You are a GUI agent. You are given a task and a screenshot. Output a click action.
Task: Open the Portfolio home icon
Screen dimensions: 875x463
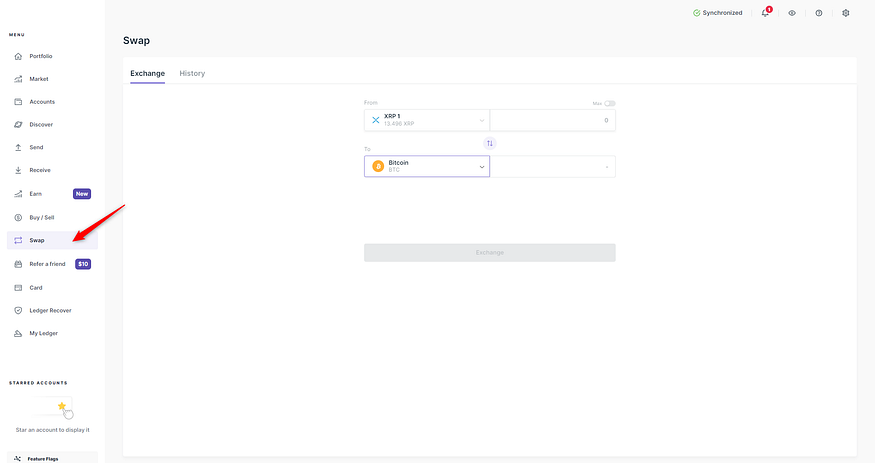(18, 56)
